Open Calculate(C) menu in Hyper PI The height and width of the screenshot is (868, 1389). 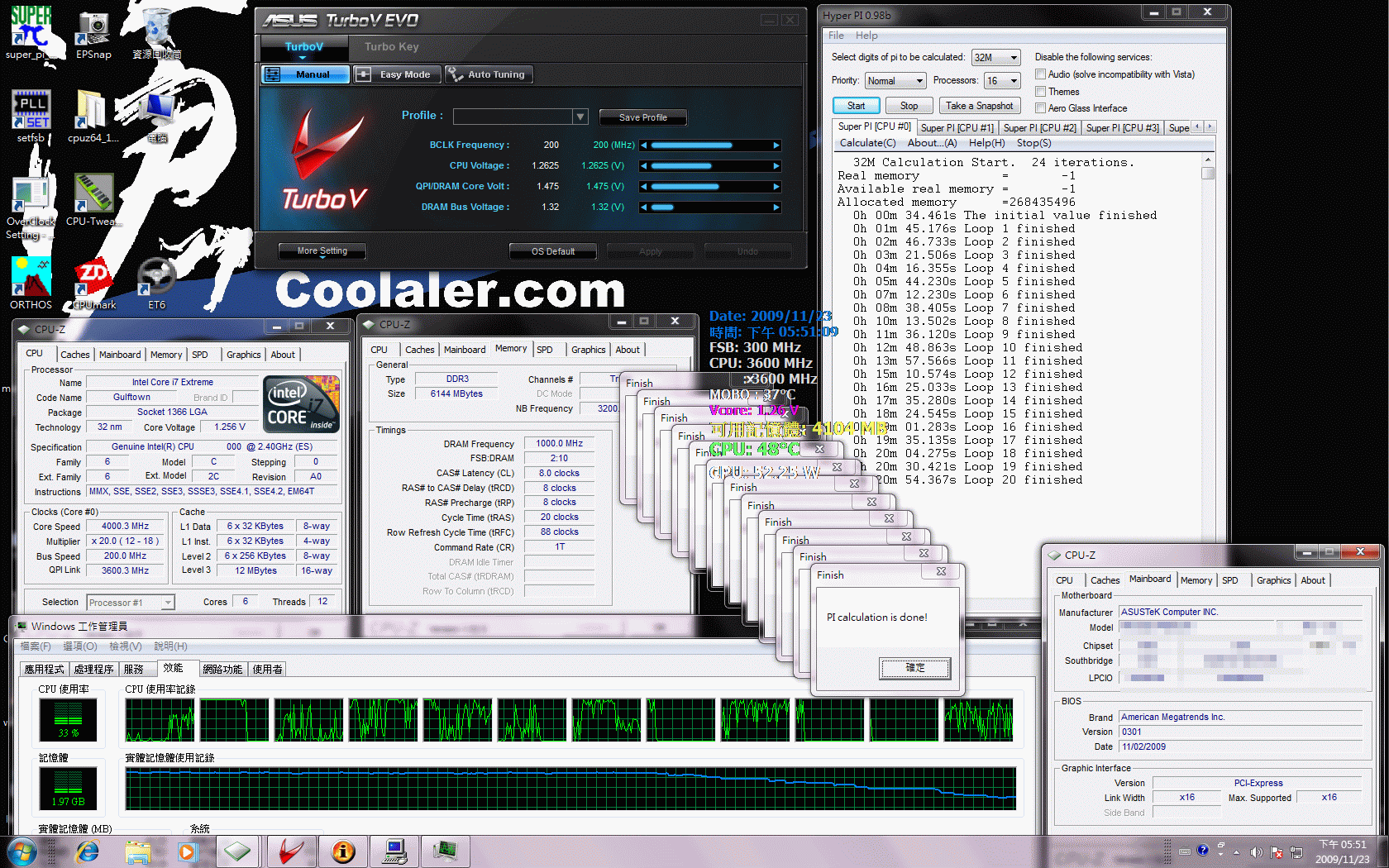867,143
